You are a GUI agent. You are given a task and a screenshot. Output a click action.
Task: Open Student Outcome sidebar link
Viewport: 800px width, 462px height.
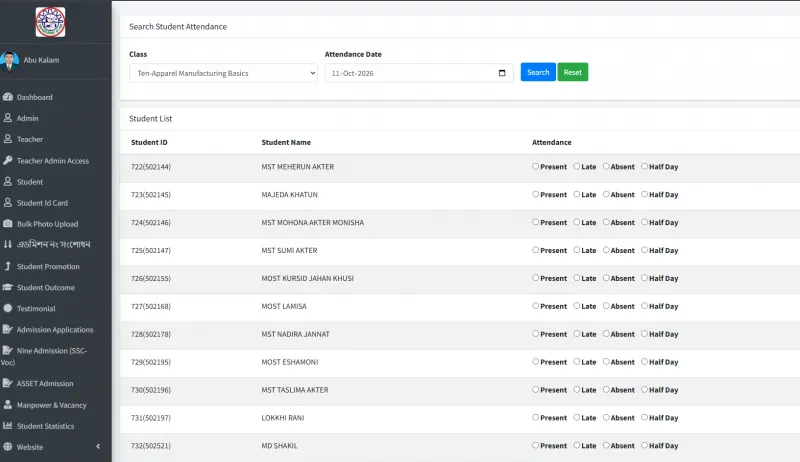[45, 288]
